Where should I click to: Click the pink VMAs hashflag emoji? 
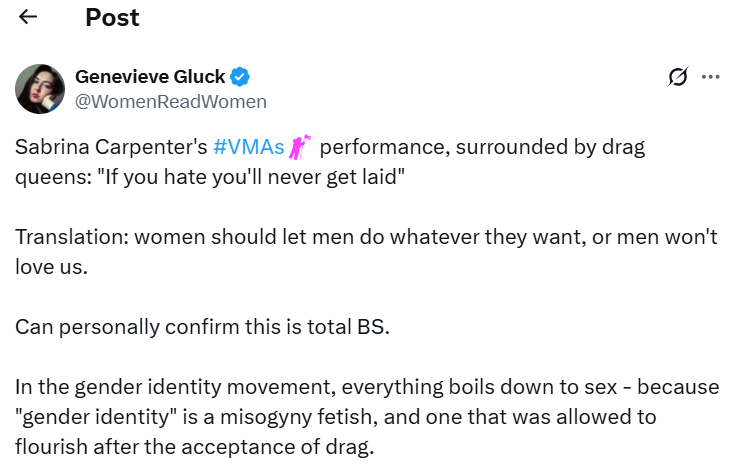click(299, 147)
